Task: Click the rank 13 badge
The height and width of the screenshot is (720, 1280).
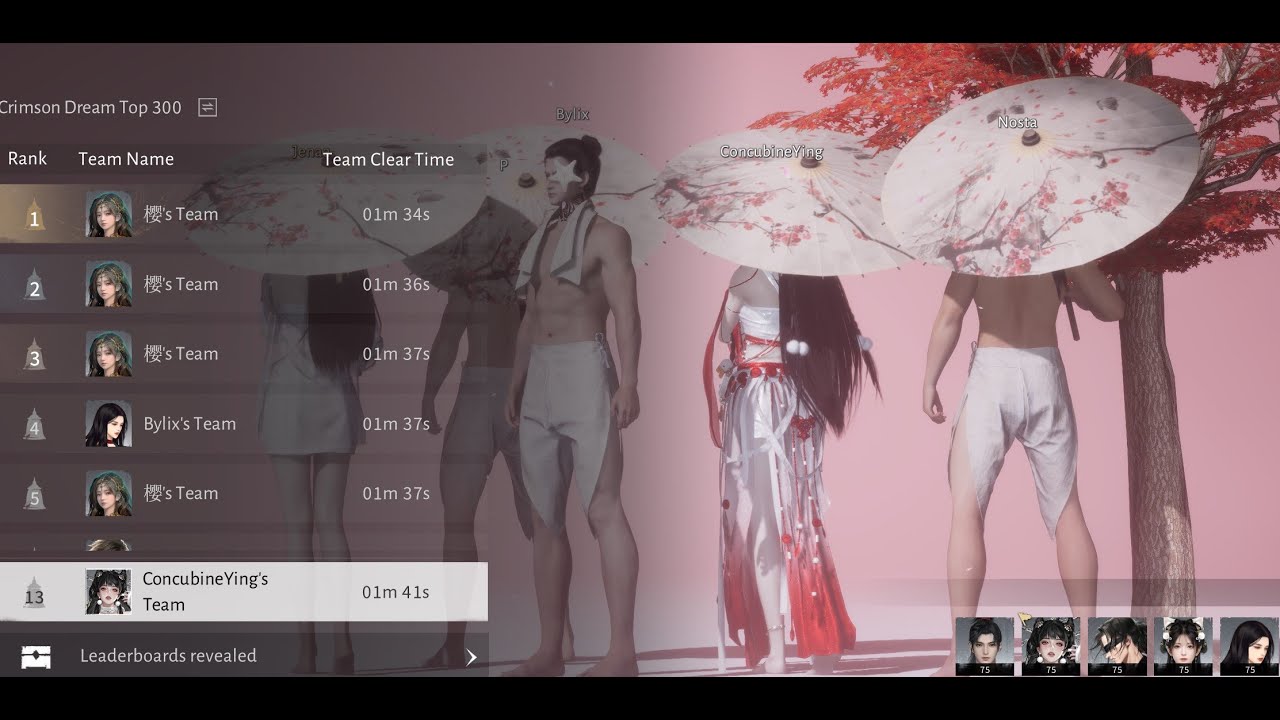Action: (34, 593)
